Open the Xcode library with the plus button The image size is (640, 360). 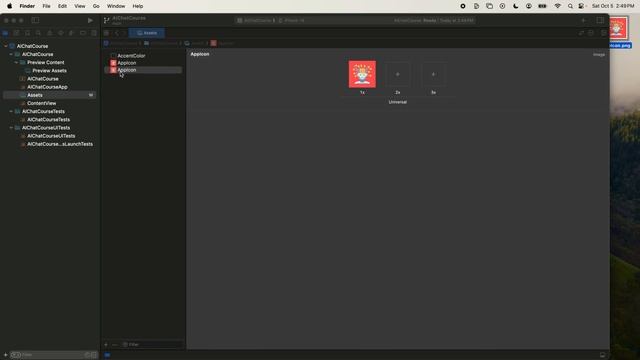583,20
